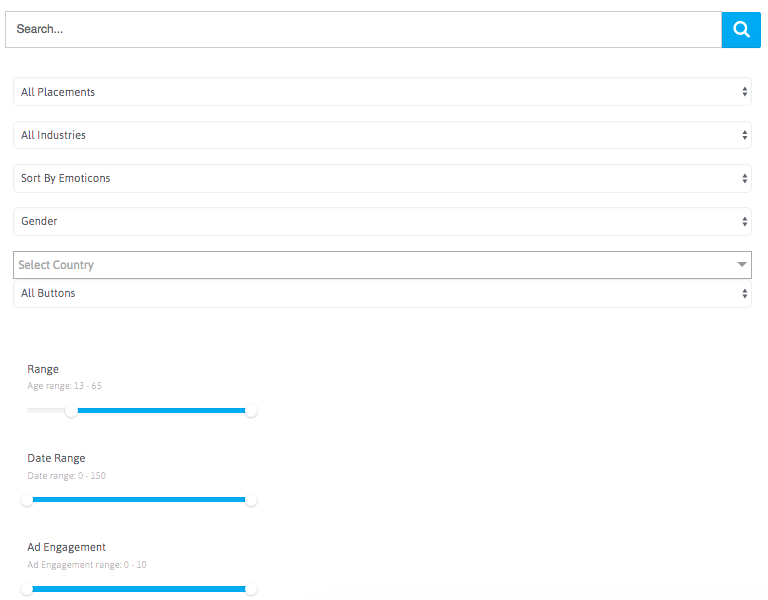
Task: Open the Gender dropdown
Action: point(382,221)
